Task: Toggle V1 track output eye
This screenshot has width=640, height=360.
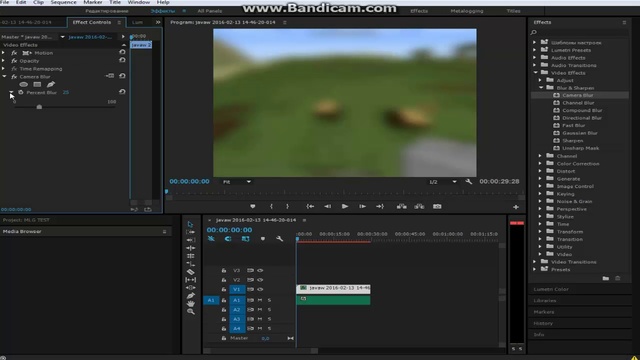Action: pos(260,289)
